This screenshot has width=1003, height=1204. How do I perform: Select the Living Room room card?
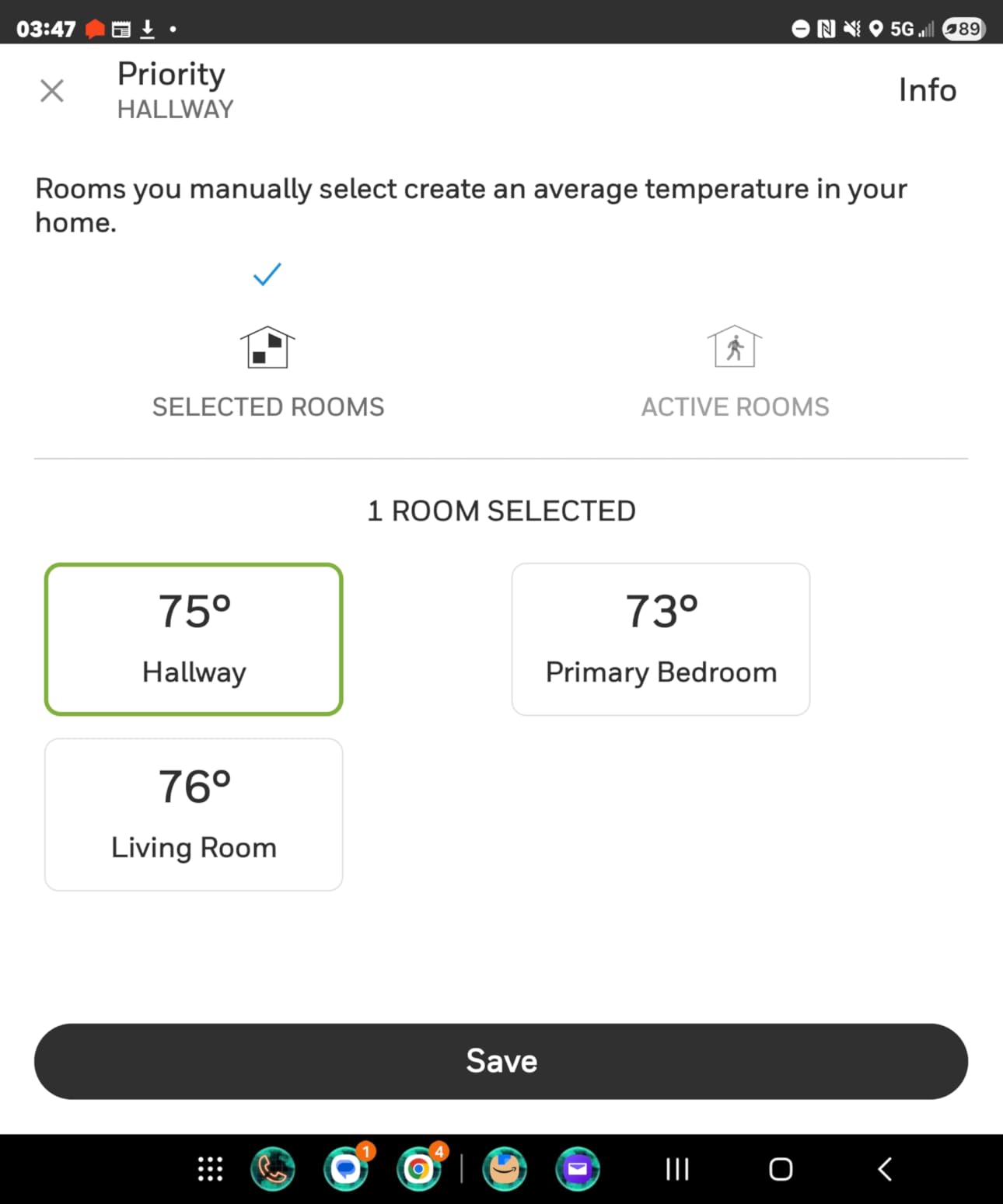click(x=194, y=814)
